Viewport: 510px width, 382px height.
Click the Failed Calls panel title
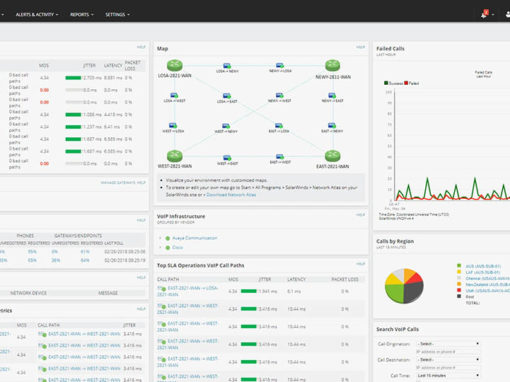point(390,49)
